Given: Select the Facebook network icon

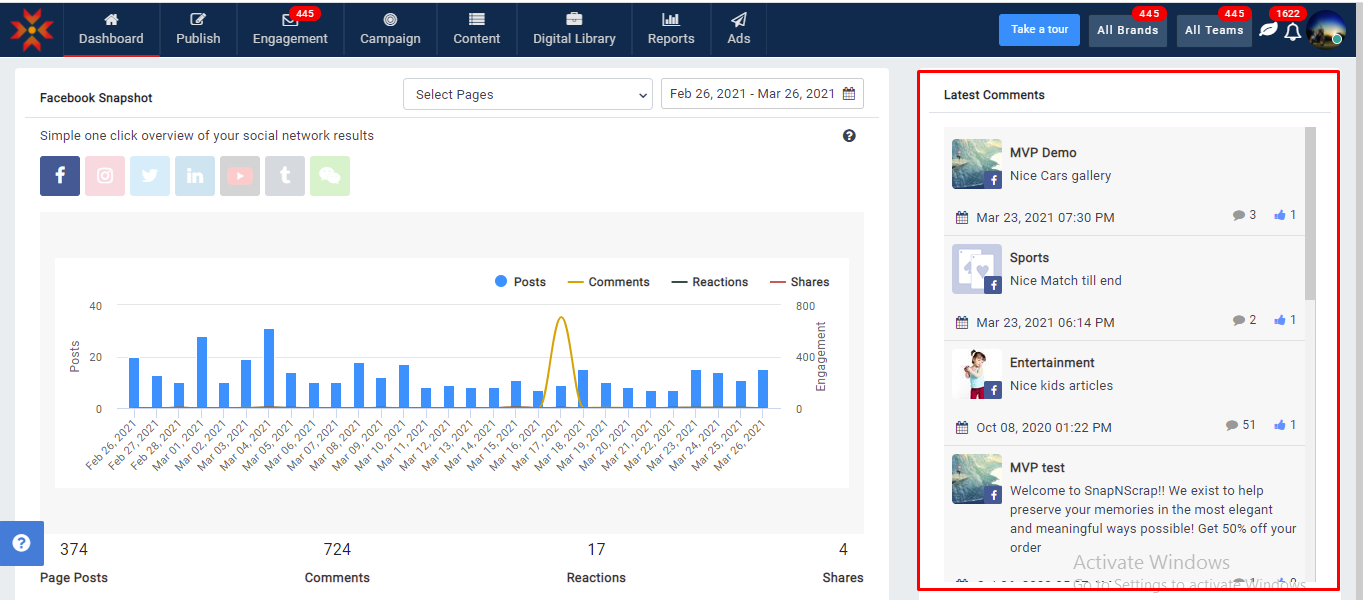Looking at the screenshot, I should (x=60, y=176).
